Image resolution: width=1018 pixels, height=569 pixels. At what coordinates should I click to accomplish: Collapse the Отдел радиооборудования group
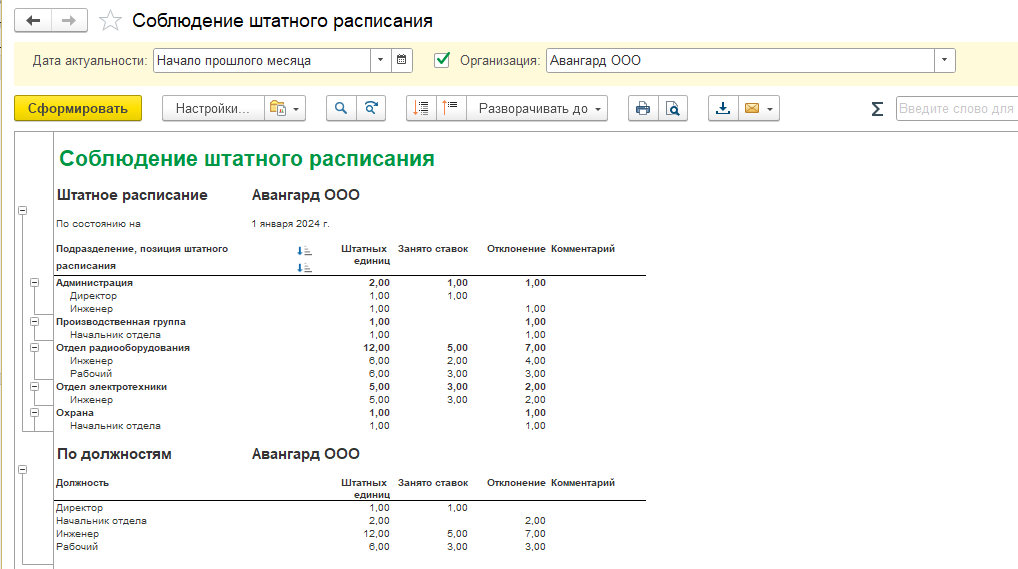[x=34, y=348]
